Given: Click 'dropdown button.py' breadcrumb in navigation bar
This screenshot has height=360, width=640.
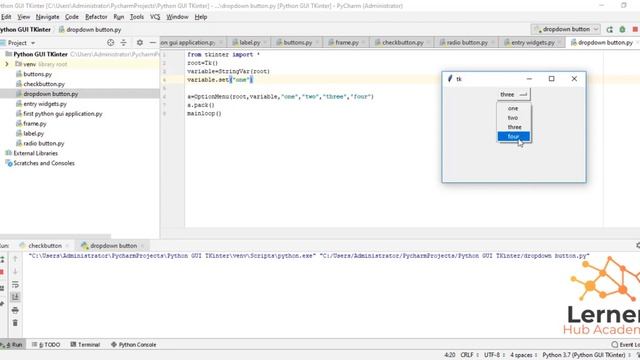Looking at the screenshot, I should coord(93,29).
